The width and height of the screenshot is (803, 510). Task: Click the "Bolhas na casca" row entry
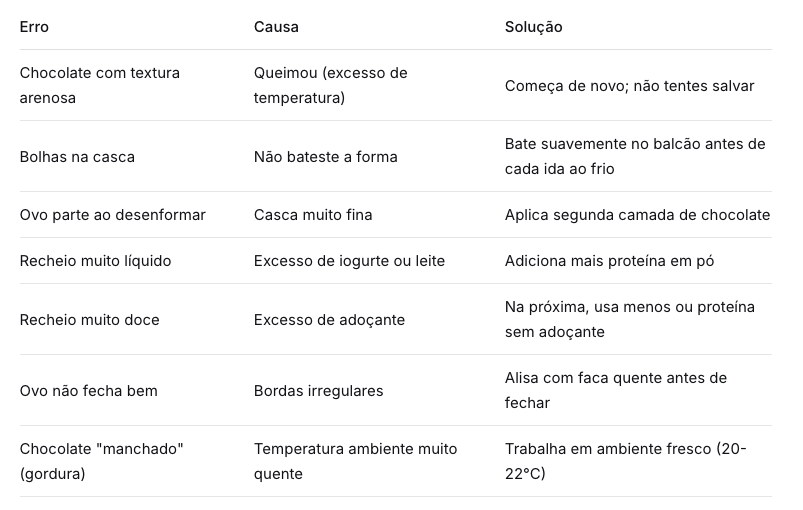[x=77, y=157]
